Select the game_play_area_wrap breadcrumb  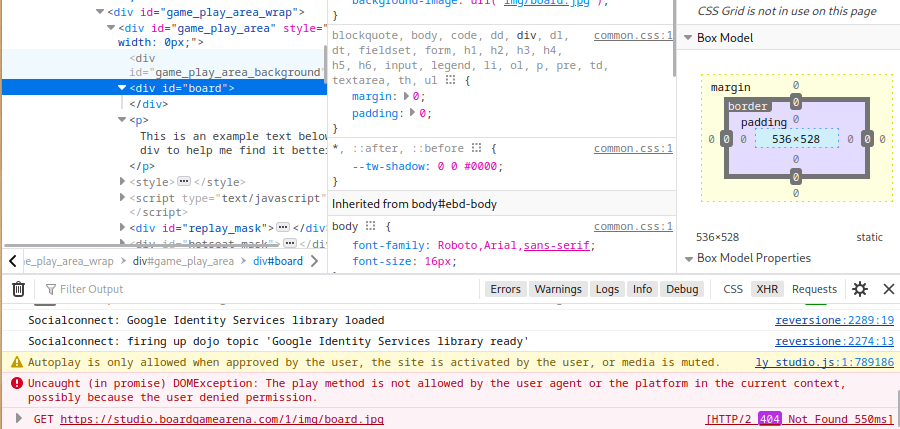click(67, 261)
